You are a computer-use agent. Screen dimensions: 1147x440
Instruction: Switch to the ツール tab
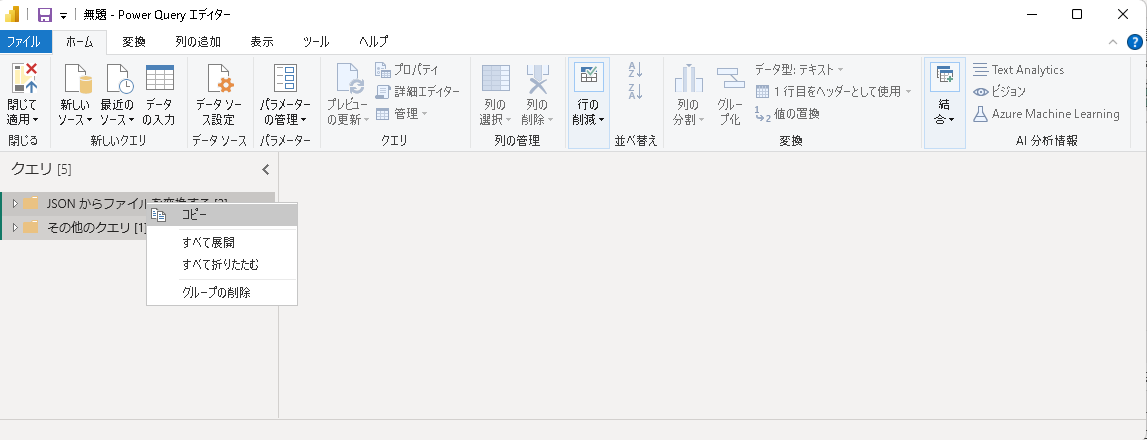click(x=316, y=42)
